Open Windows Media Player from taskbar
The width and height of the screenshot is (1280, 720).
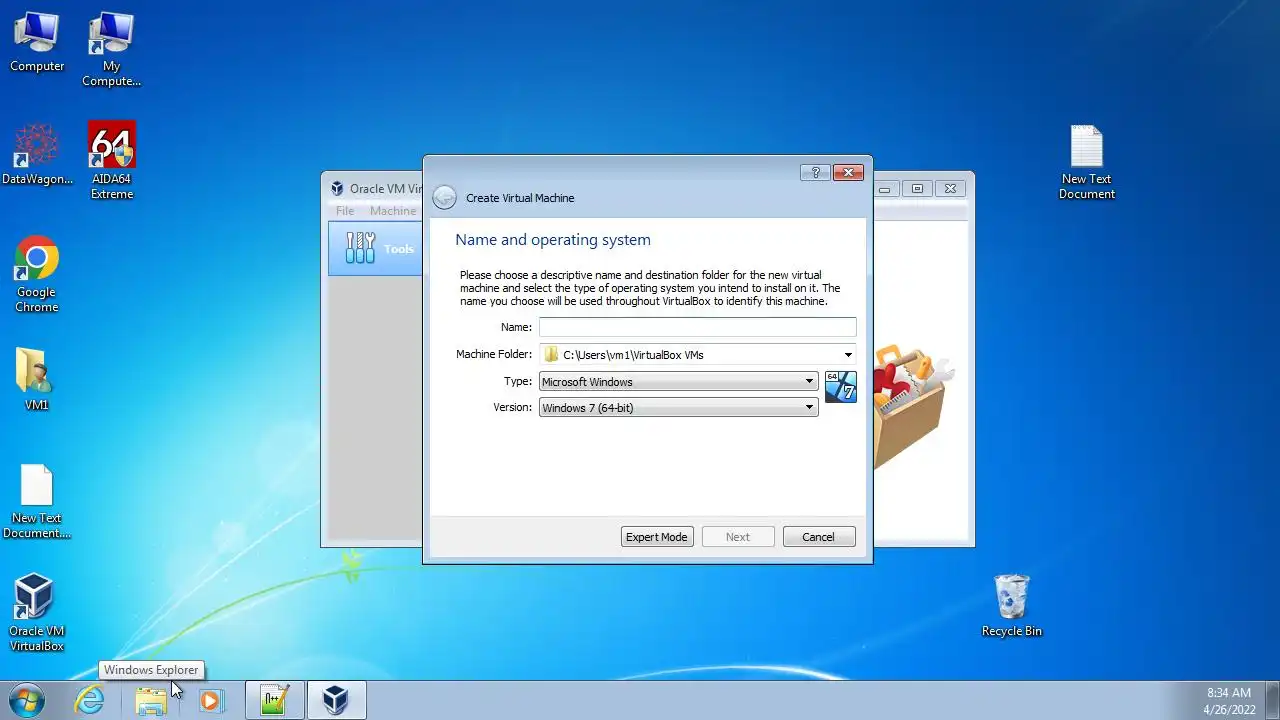tap(211, 700)
